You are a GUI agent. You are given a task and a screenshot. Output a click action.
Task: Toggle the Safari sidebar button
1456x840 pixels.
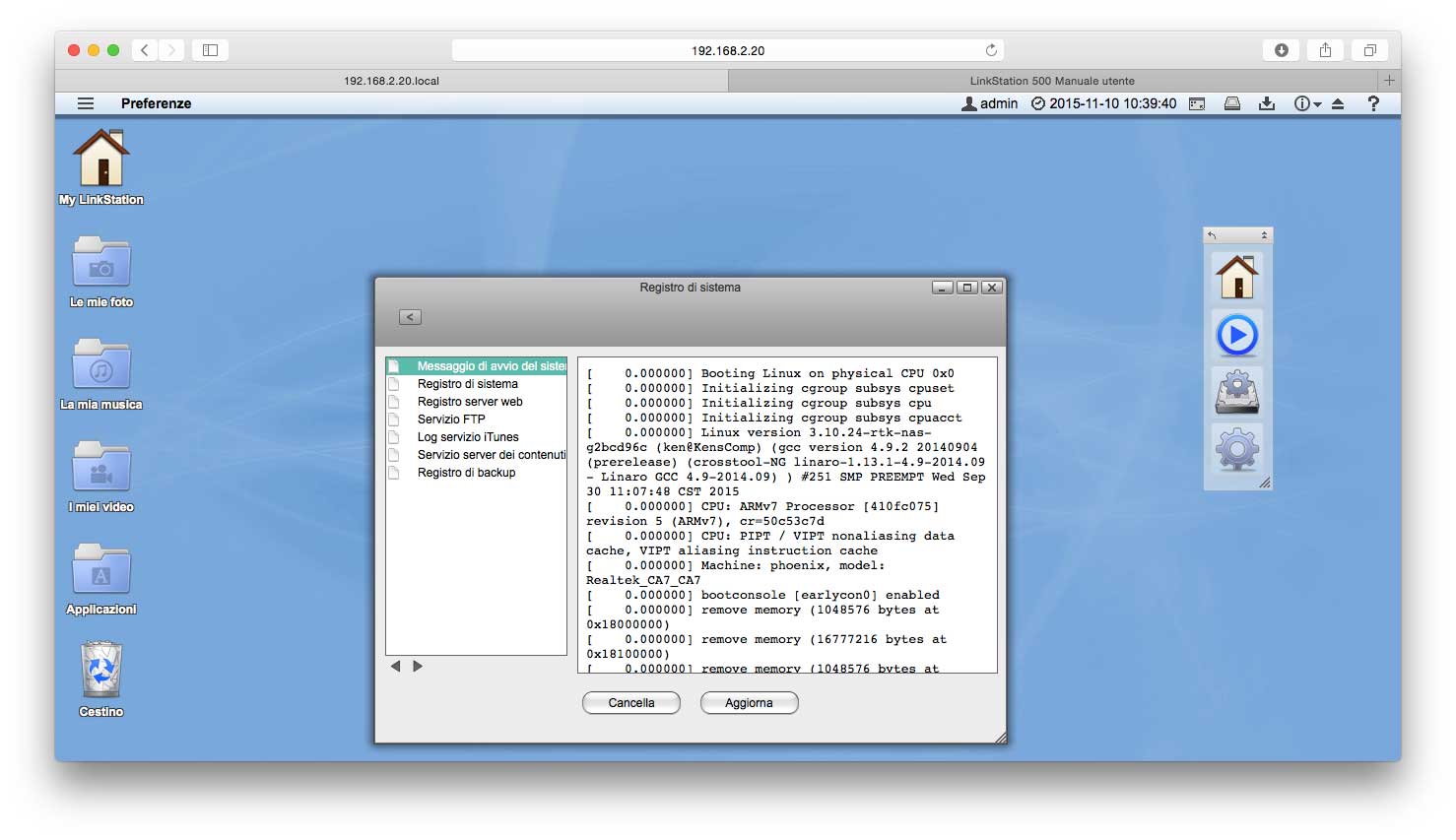[210, 50]
